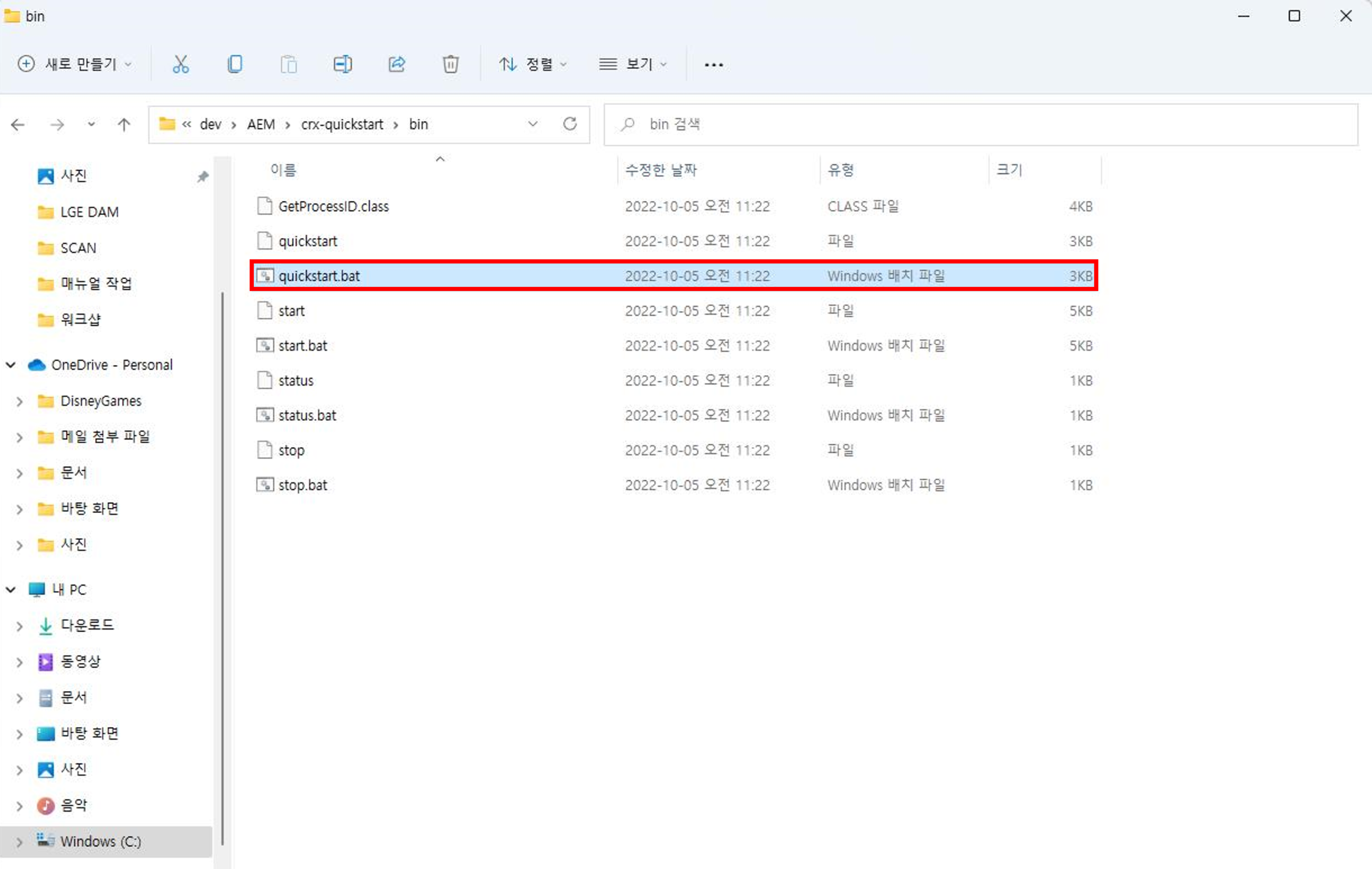Click the Cut scissors icon
This screenshot has width=1372, height=869.
tap(181, 64)
